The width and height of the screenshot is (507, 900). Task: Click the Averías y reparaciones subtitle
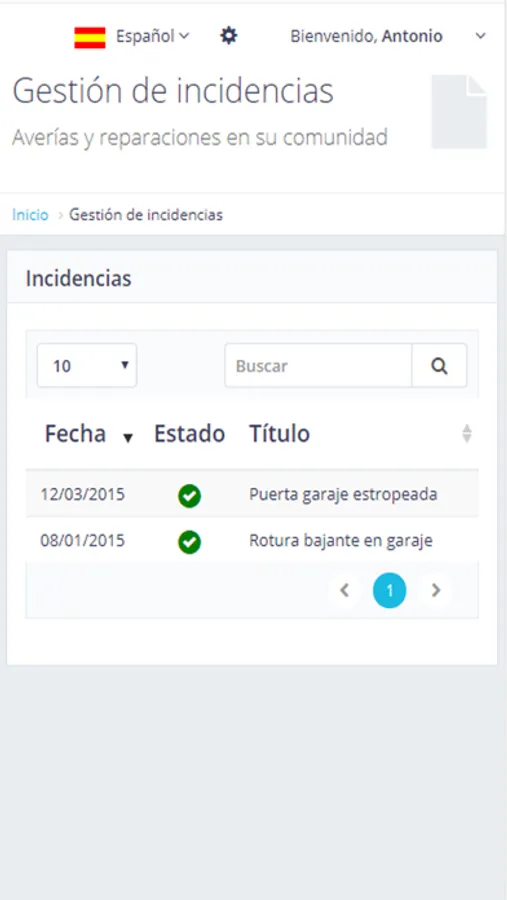point(200,138)
